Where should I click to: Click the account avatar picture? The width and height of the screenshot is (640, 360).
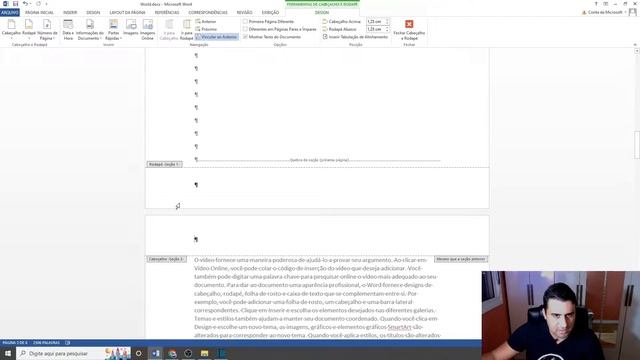(x=633, y=12)
